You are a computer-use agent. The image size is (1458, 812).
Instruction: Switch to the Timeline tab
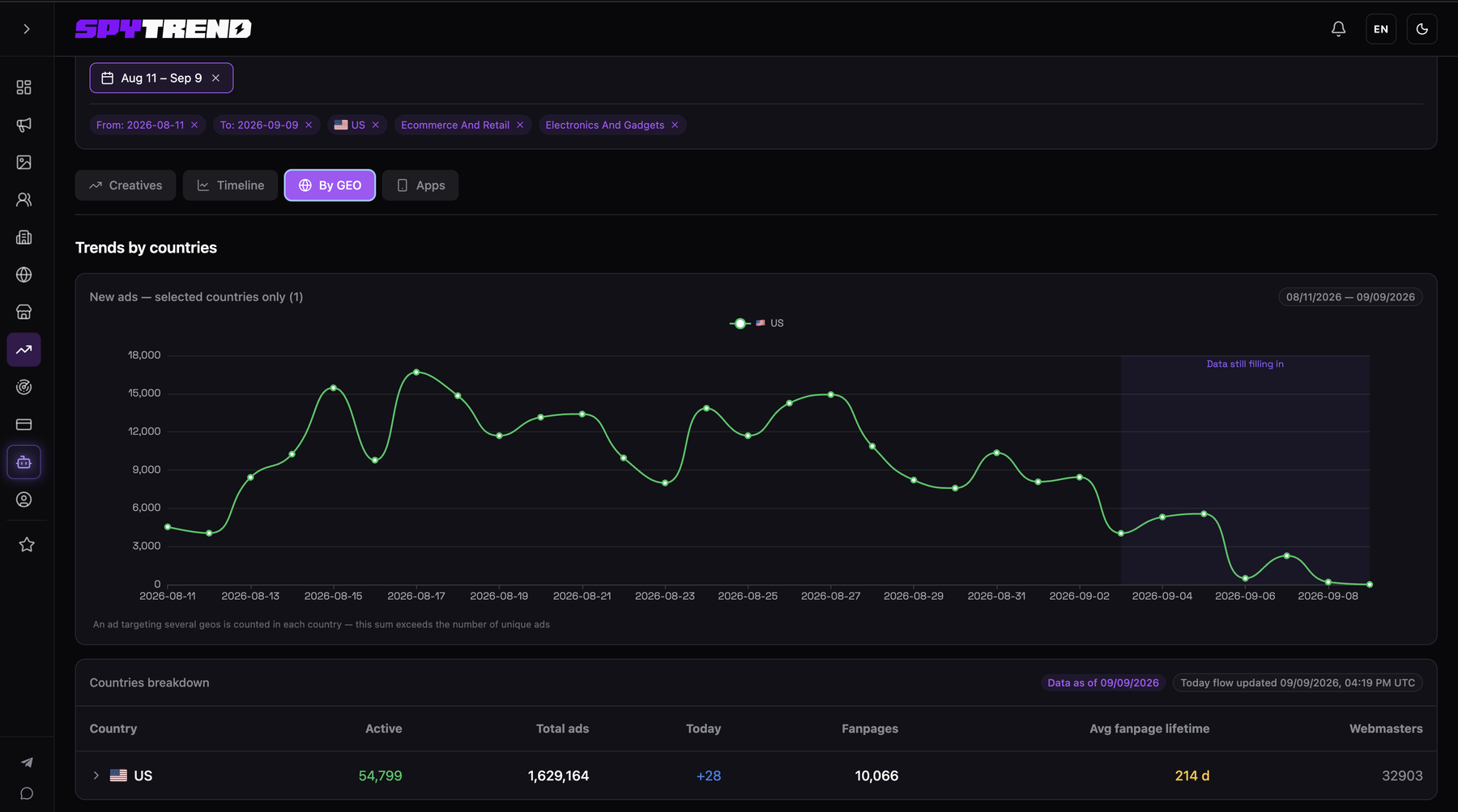pyautogui.click(x=230, y=185)
